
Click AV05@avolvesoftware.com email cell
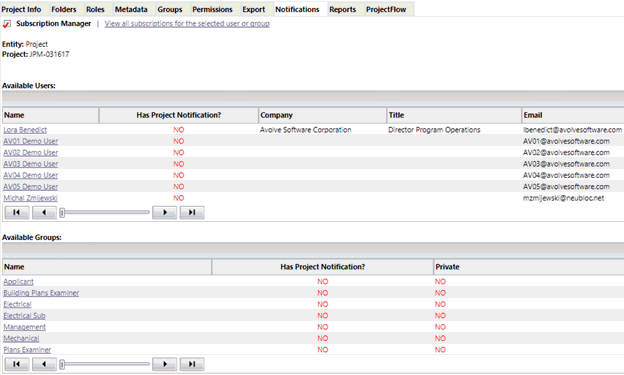tap(566, 186)
